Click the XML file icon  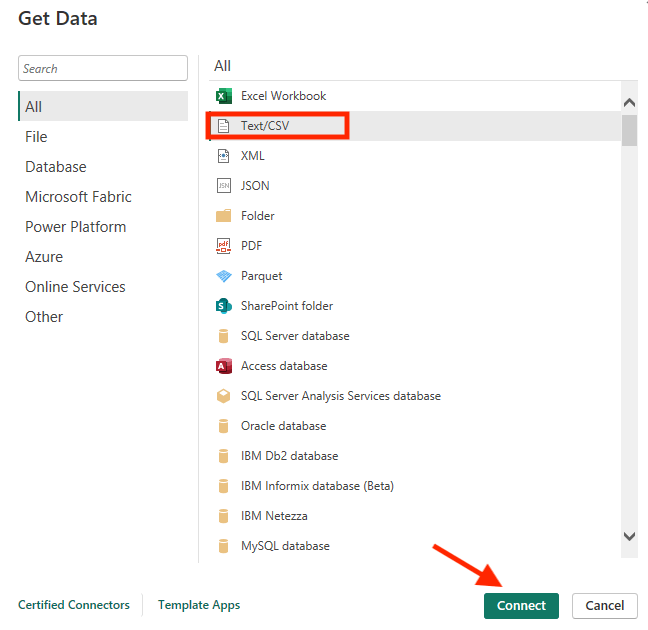[x=224, y=156]
